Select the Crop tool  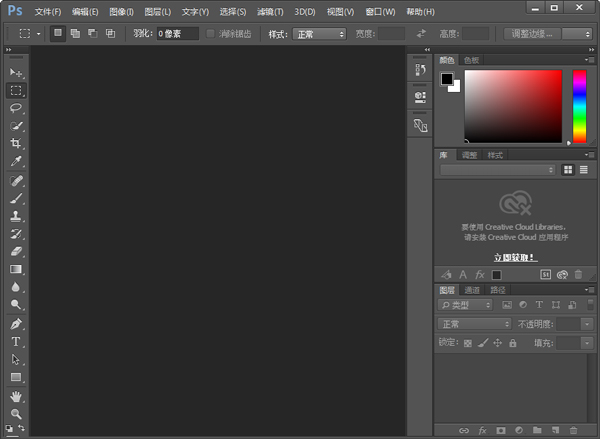(x=16, y=143)
